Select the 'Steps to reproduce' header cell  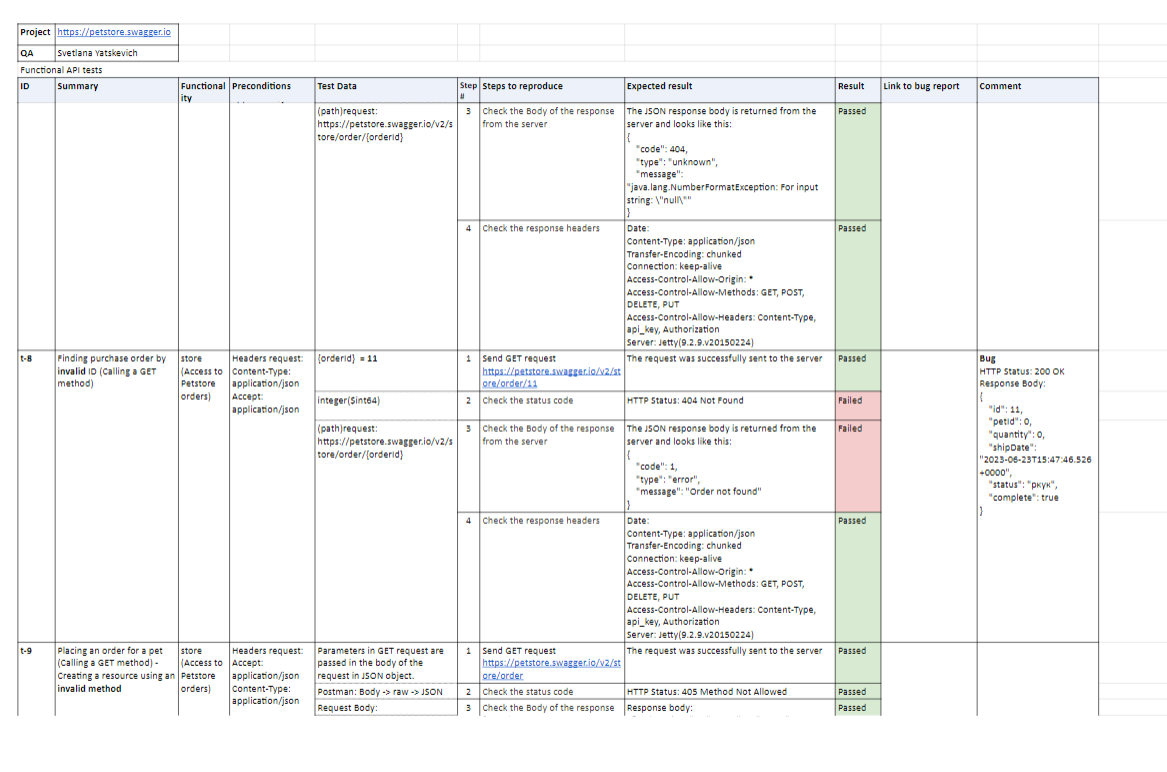pyautogui.click(x=551, y=87)
